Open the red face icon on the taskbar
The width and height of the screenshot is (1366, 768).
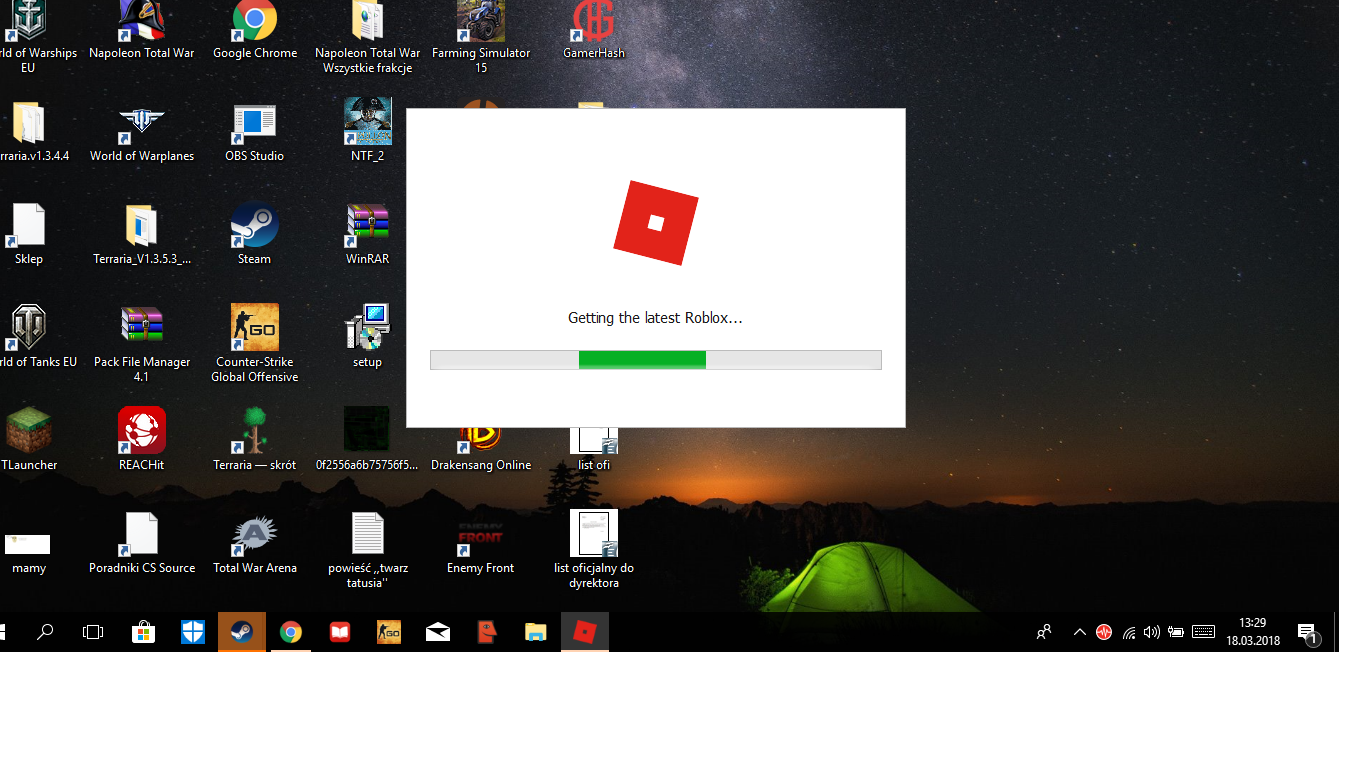487,632
